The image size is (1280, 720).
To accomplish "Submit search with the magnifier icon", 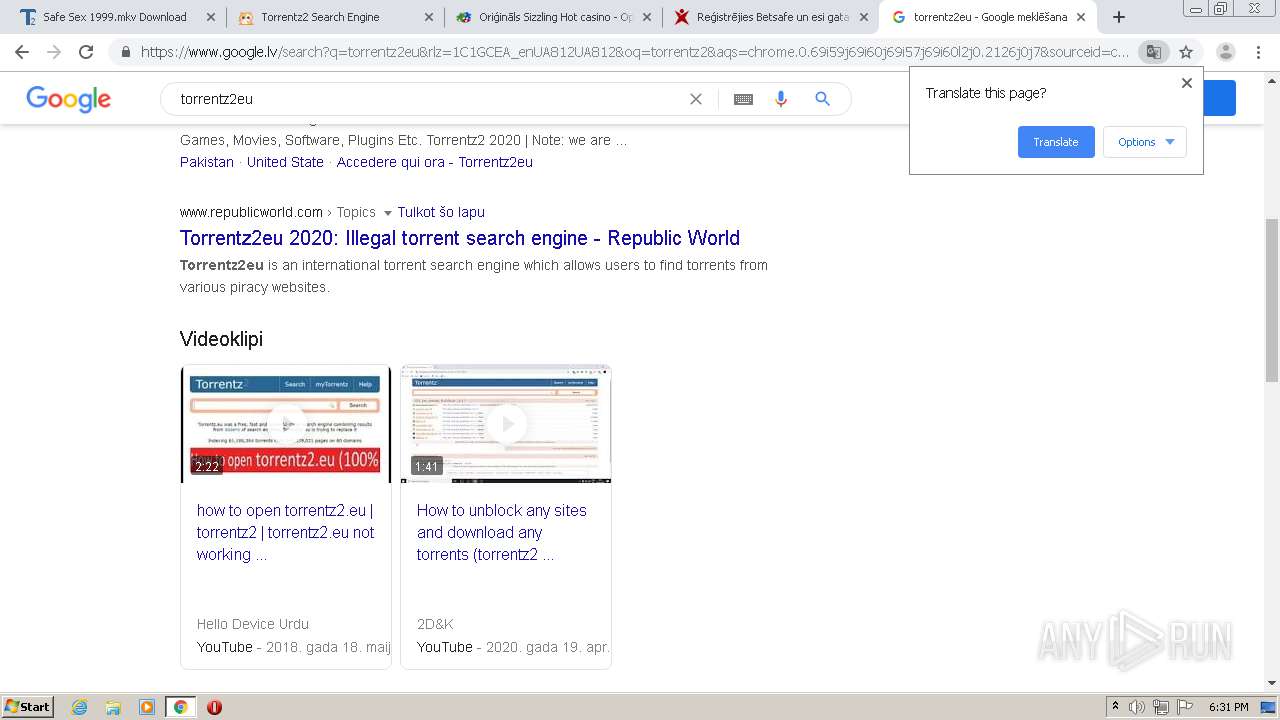I will [822, 99].
